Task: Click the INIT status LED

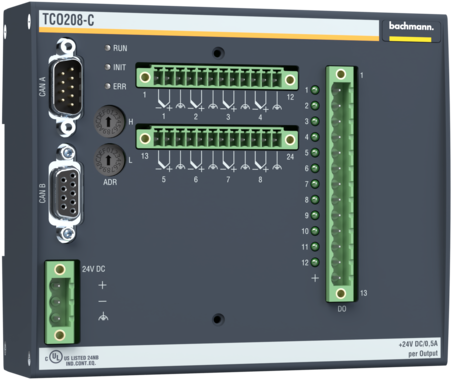Action: (107, 67)
